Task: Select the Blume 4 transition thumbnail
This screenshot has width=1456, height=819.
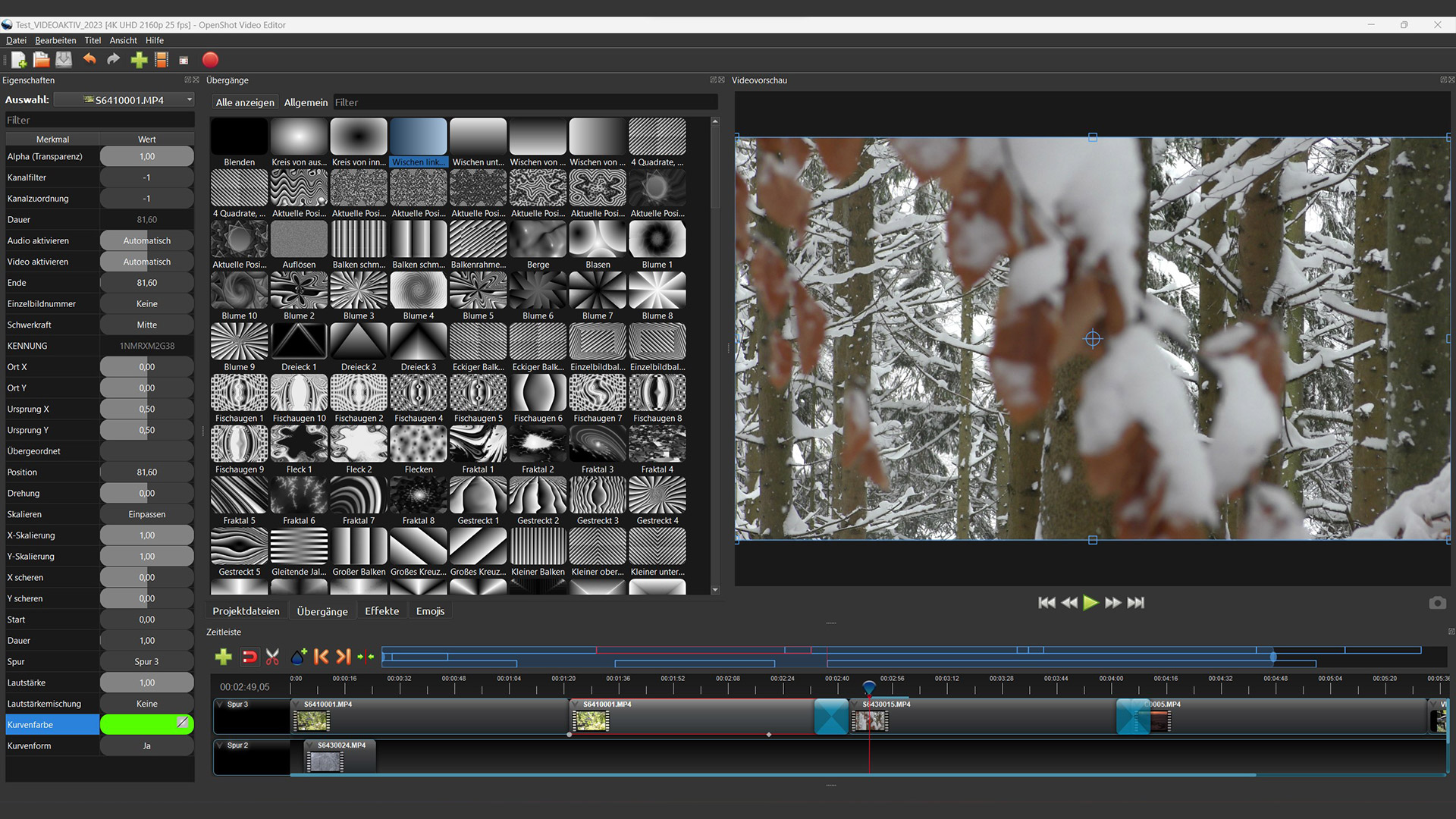Action: (x=419, y=291)
